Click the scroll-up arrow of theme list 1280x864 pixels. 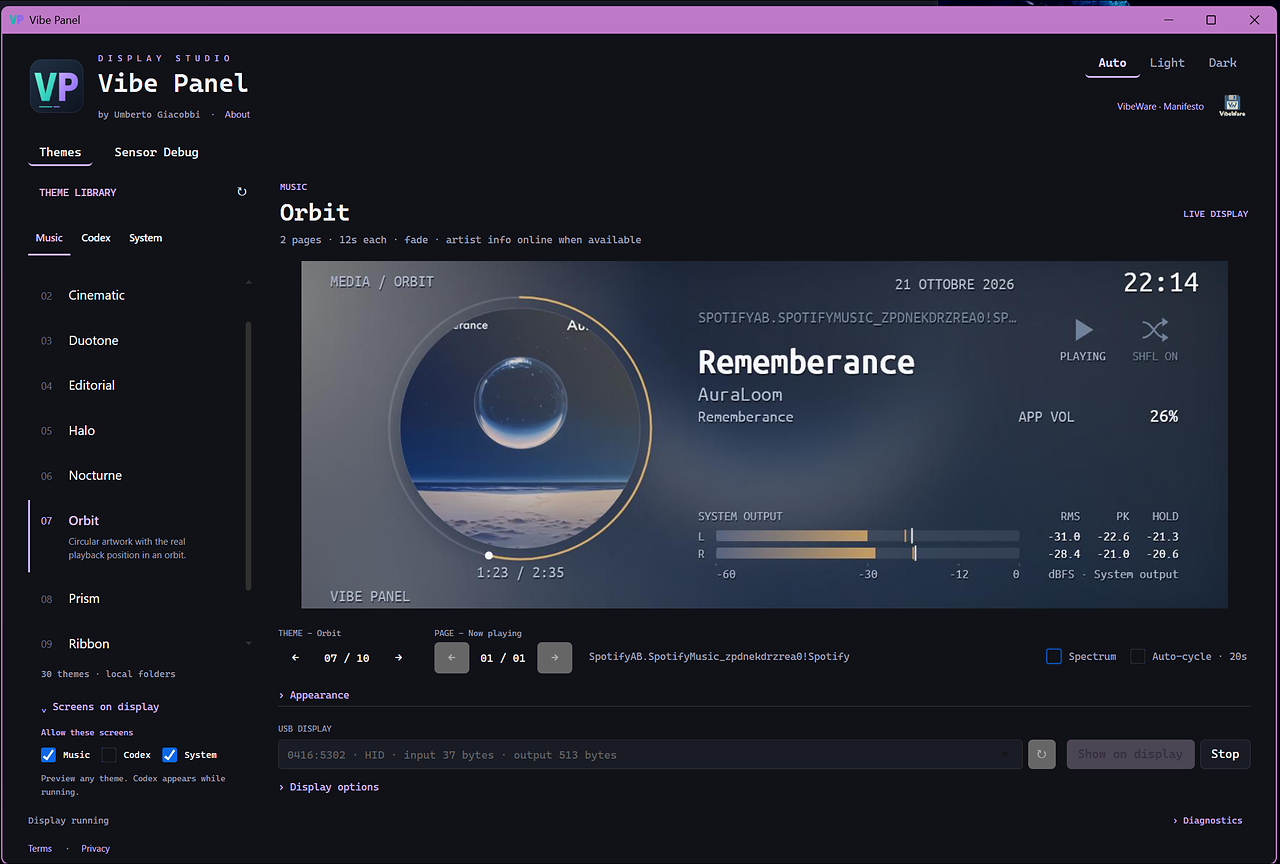[x=248, y=283]
